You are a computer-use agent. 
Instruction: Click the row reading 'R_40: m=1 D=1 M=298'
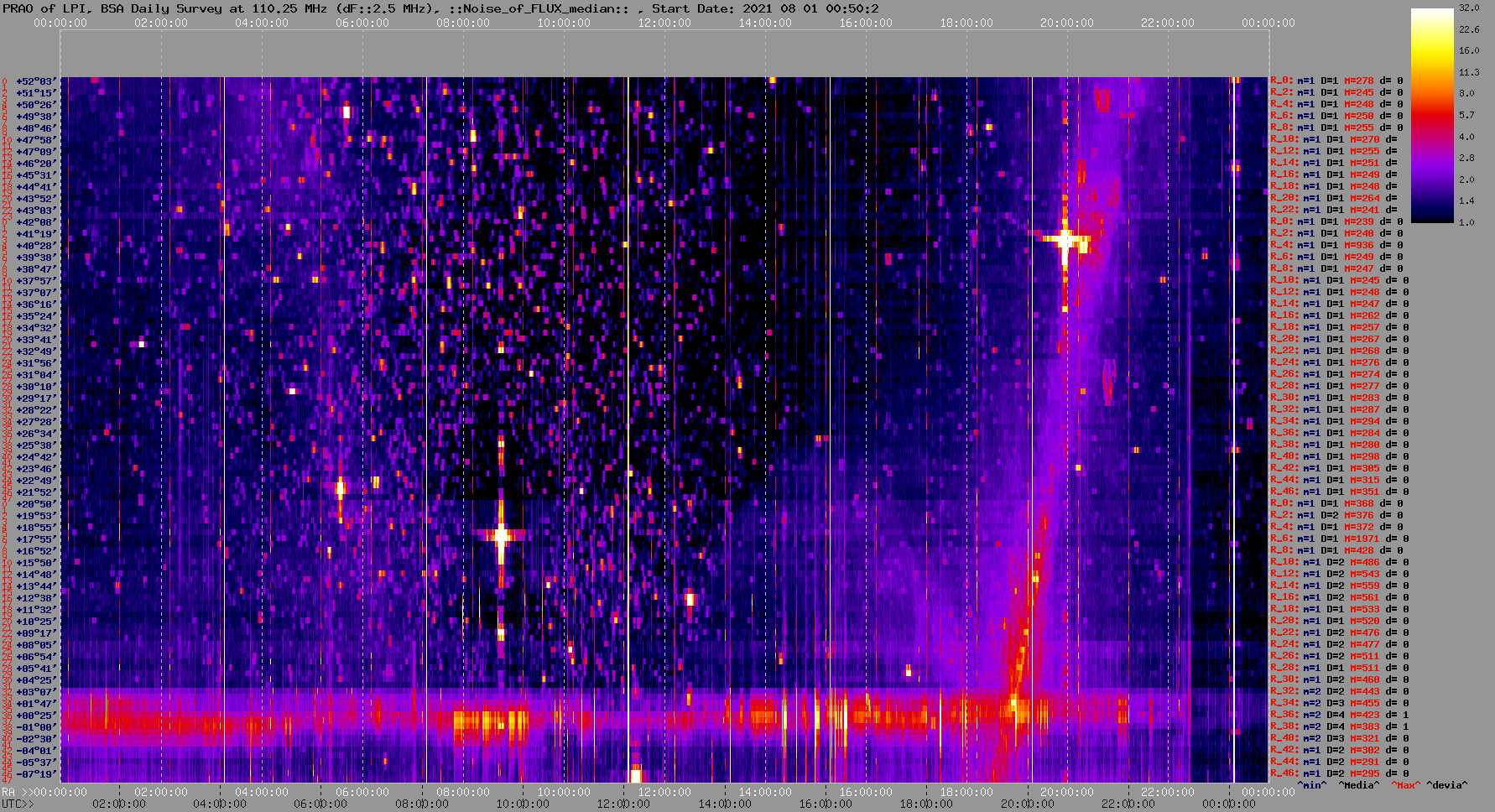[1339, 457]
